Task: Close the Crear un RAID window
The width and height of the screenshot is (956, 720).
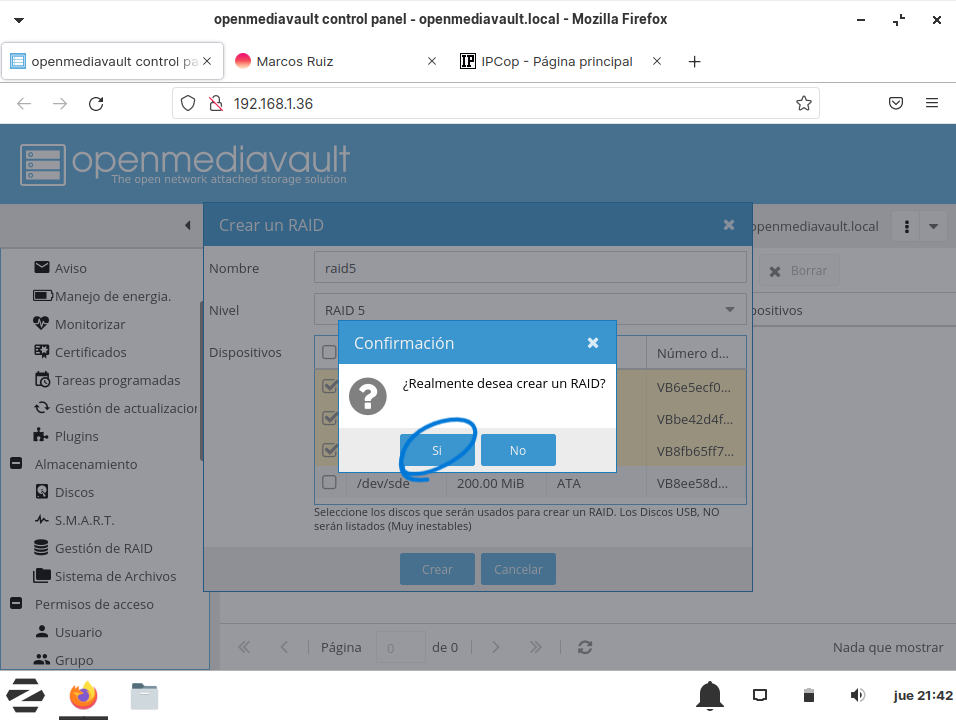Action: click(729, 225)
